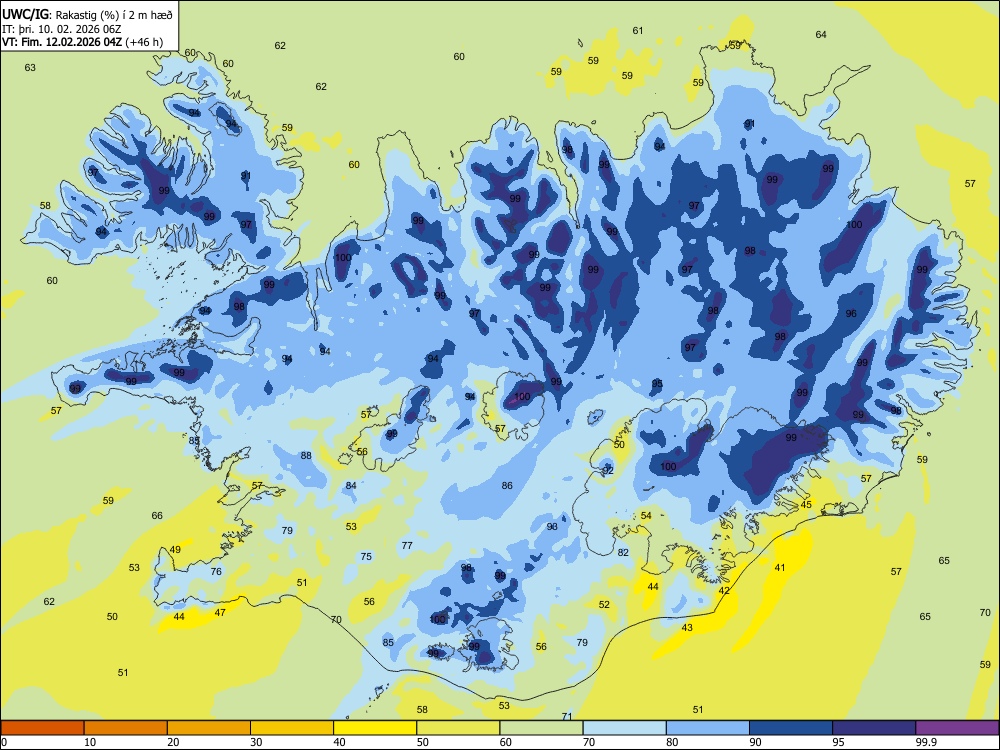Click the orange 10–20 legend swatch

click(126, 728)
